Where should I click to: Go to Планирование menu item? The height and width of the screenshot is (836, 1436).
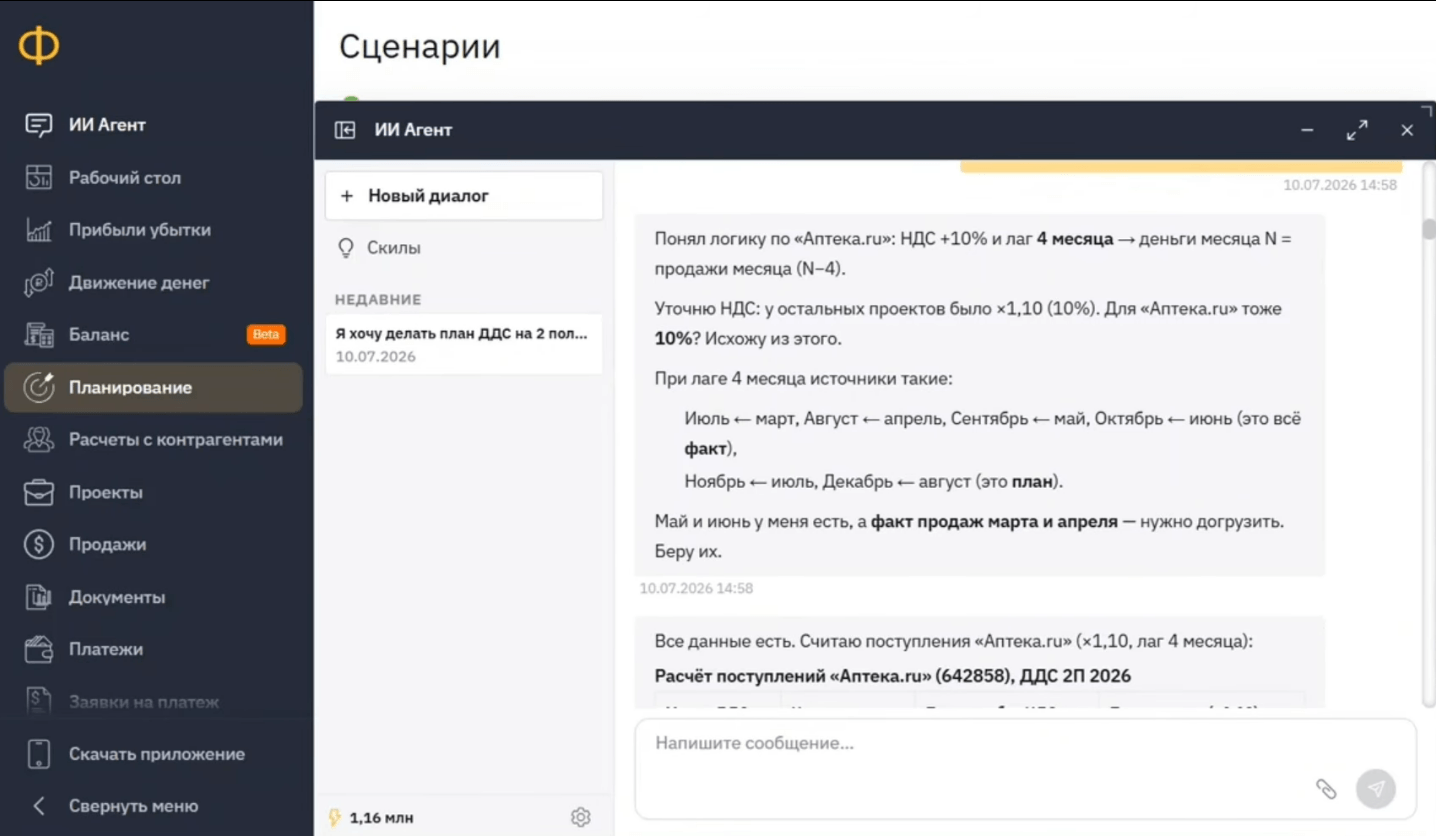154,387
